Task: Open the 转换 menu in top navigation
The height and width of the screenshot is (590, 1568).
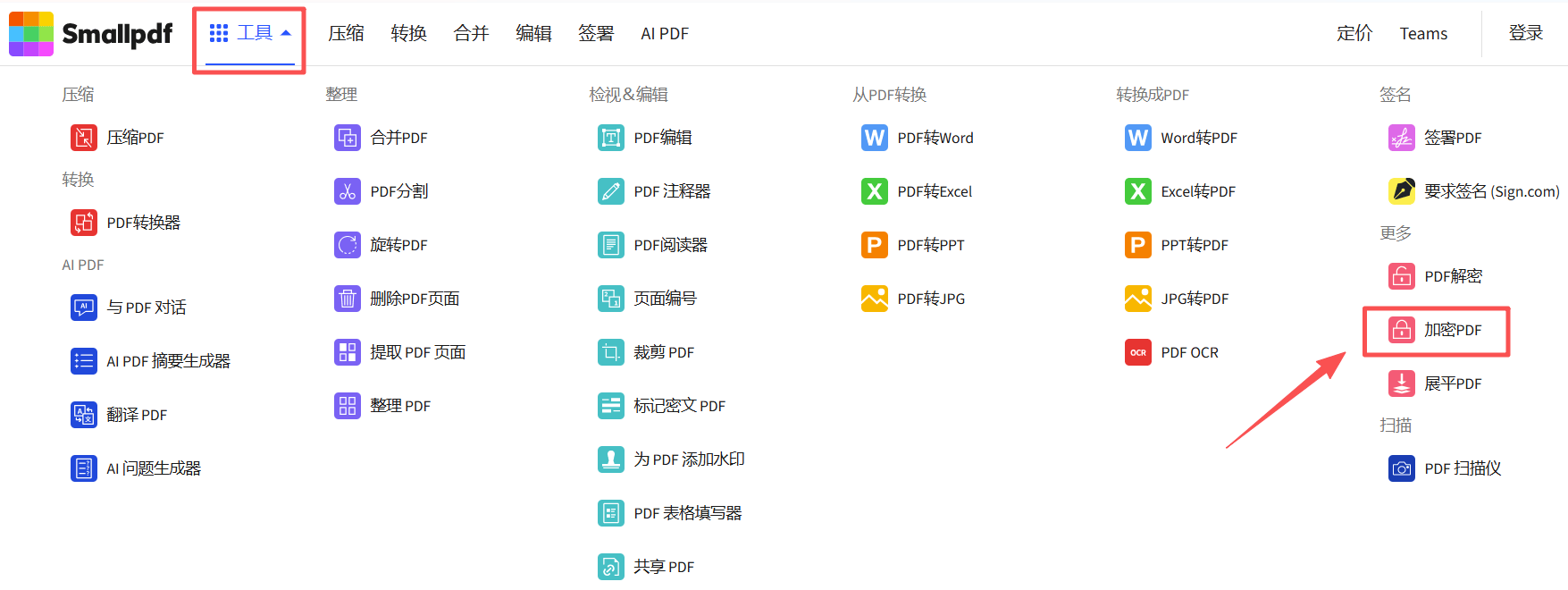Action: 408,34
